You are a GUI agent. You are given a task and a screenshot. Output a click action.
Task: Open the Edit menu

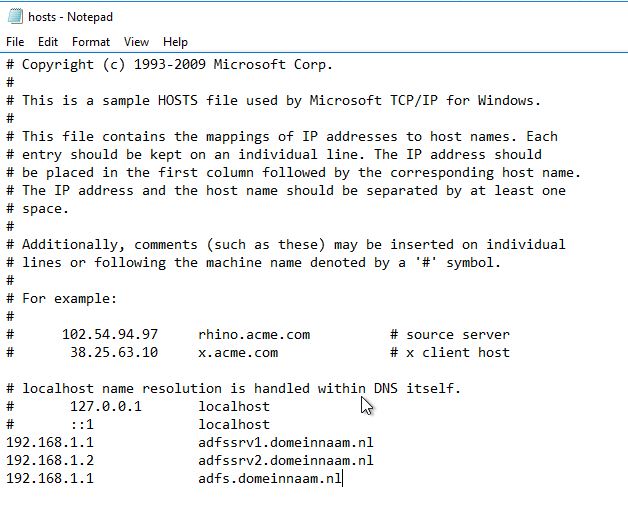tap(48, 42)
